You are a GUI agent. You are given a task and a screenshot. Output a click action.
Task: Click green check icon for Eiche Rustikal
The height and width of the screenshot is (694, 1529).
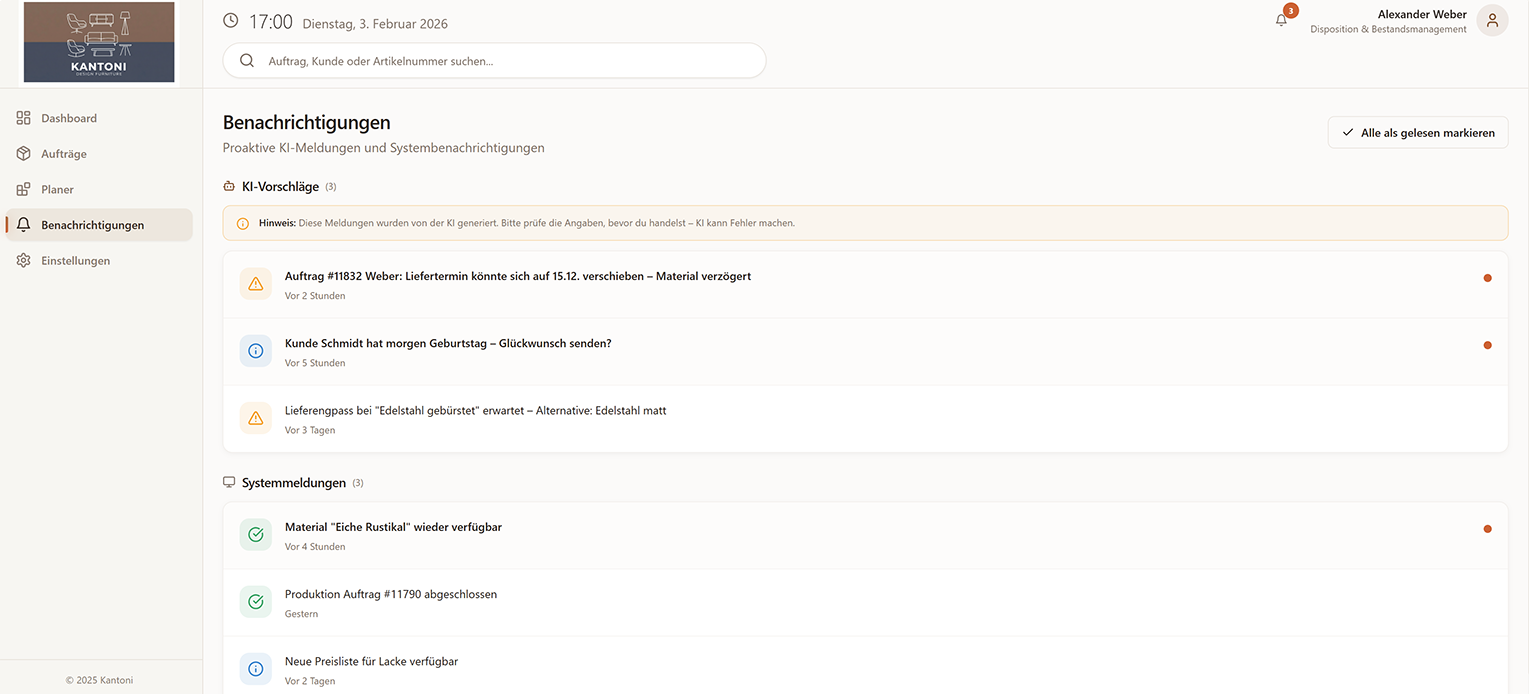(x=255, y=535)
